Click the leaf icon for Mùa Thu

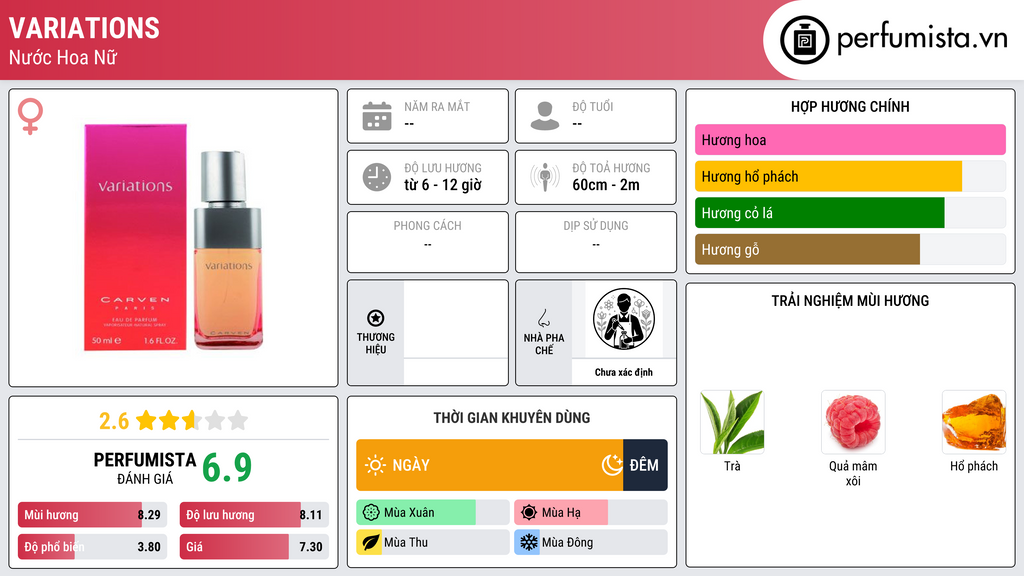point(371,542)
